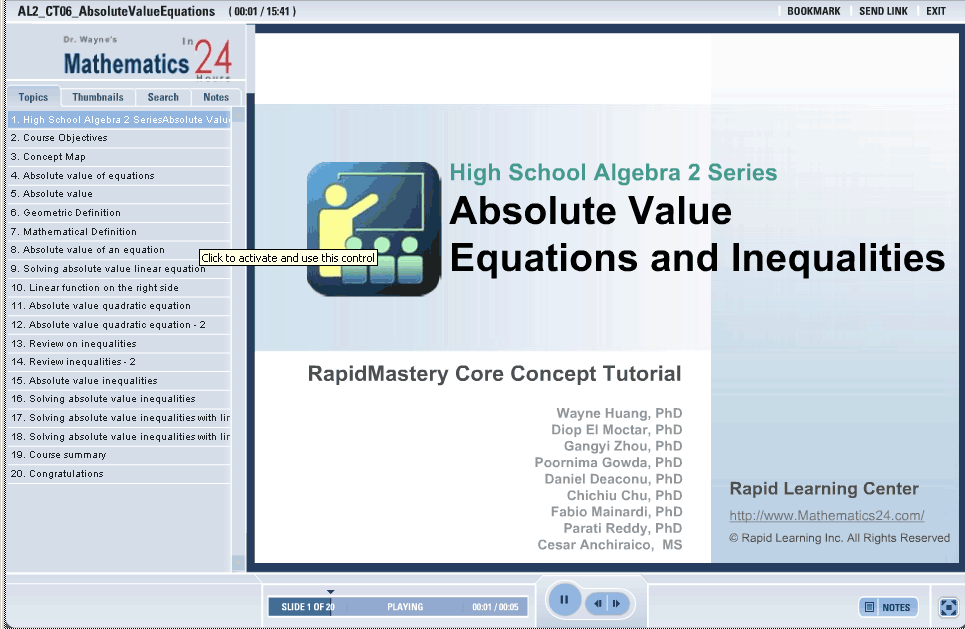Open the Search tab
This screenshot has width=965, height=629.
(163, 97)
